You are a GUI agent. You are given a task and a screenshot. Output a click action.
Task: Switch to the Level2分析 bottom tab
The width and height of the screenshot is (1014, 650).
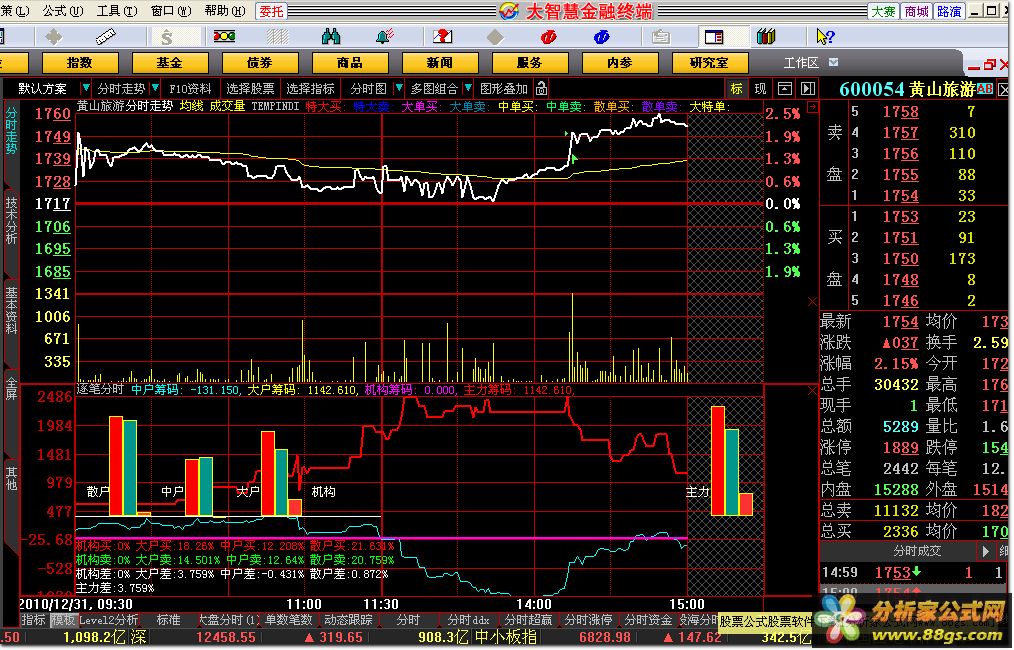(108, 620)
